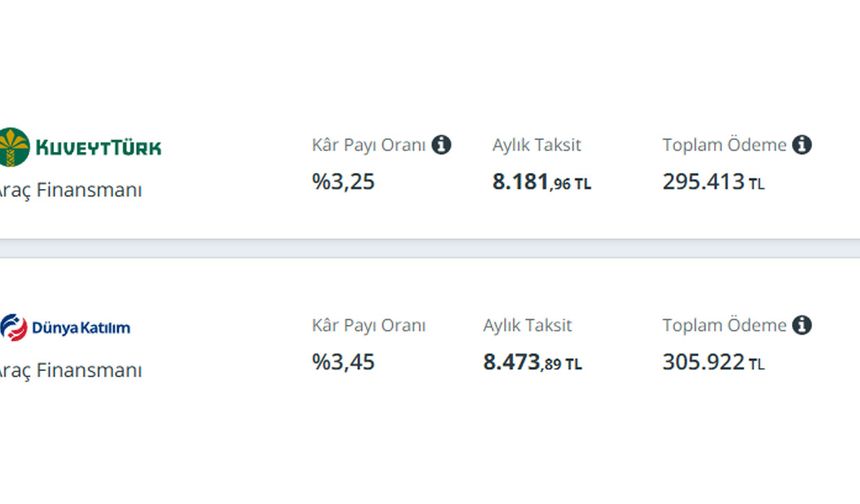
Task: Click Aylık Taksit label in Dünya Katılım row
Action: (x=527, y=325)
